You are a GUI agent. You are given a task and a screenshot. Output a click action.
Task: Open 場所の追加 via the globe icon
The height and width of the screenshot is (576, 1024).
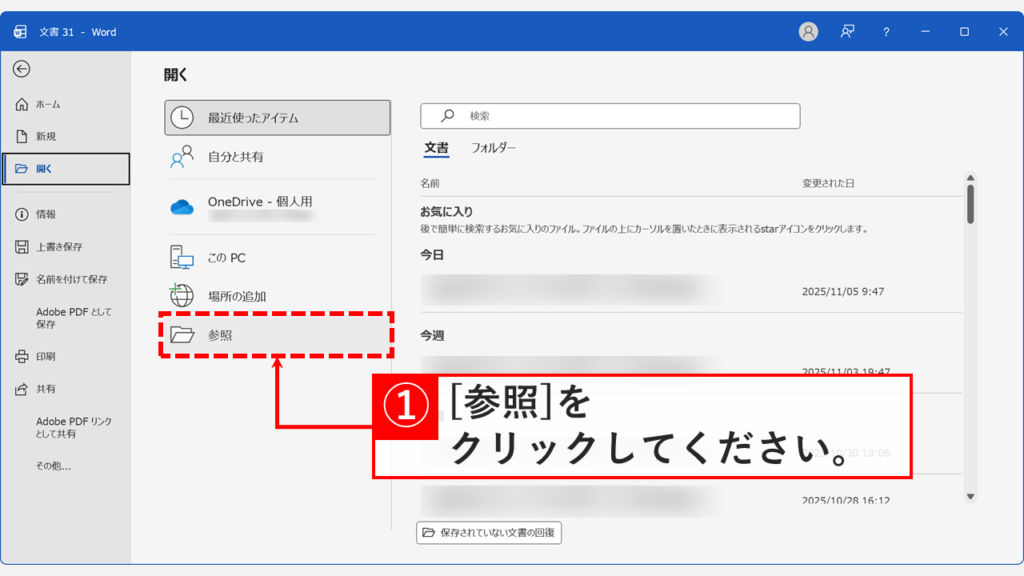[x=182, y=296]
